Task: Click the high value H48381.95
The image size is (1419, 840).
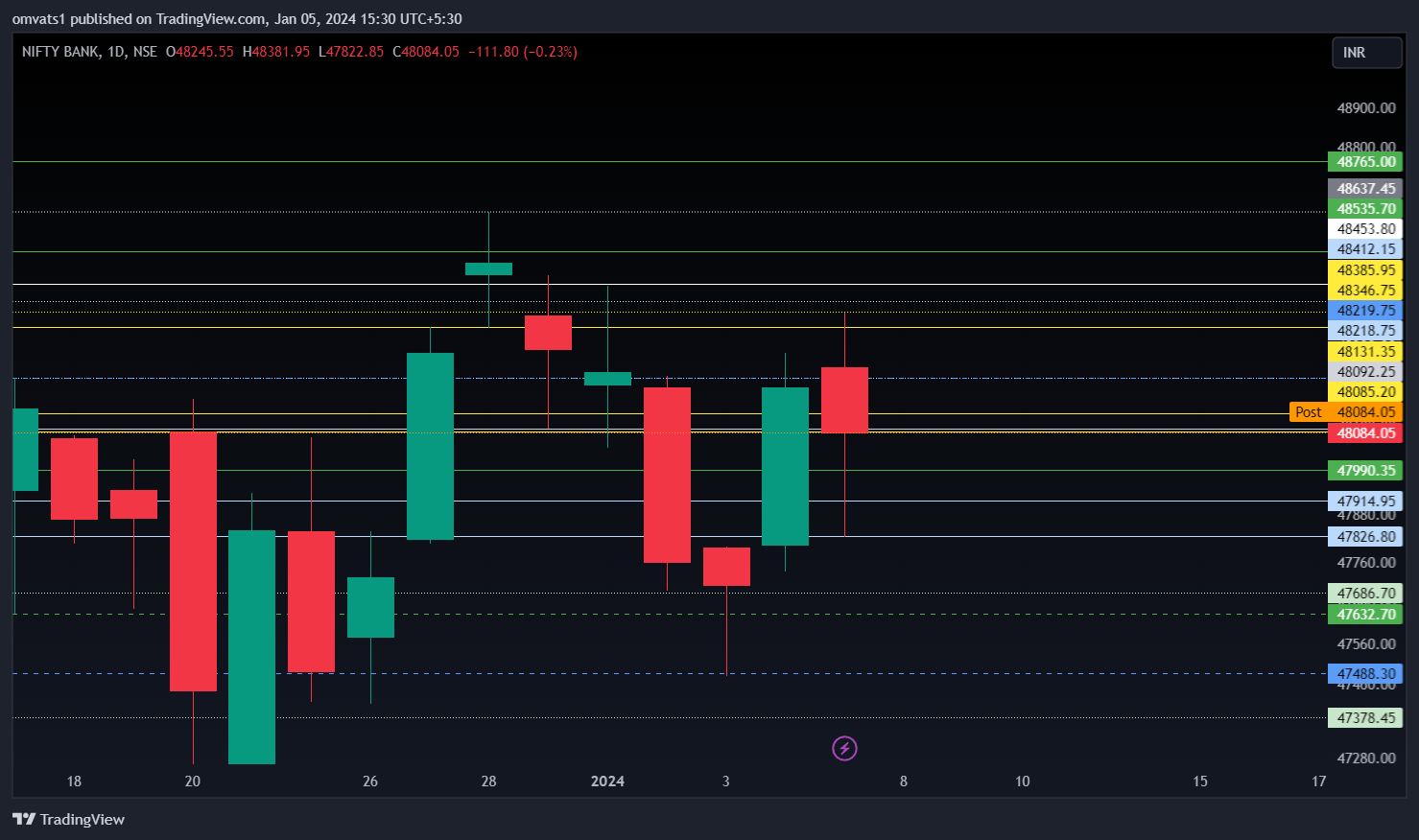Action: [x=276, y=52]
